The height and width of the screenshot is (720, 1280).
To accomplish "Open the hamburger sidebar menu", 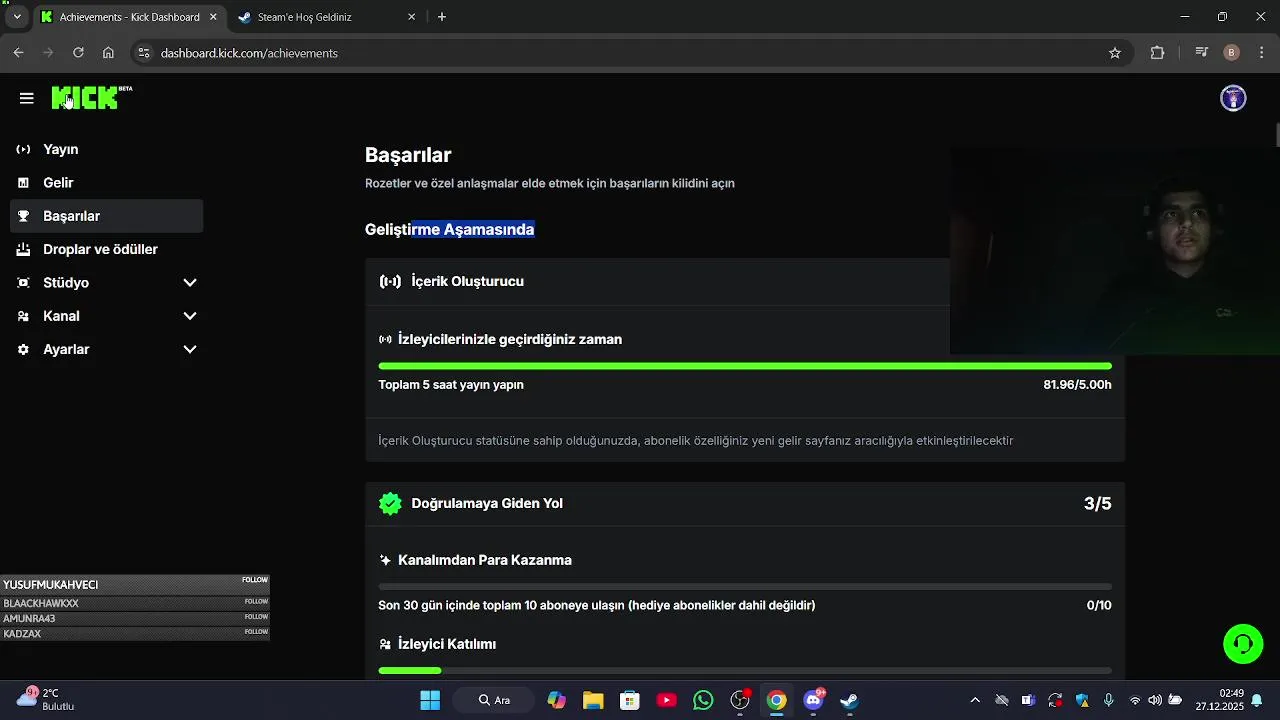I will click(x=27, y=98).
